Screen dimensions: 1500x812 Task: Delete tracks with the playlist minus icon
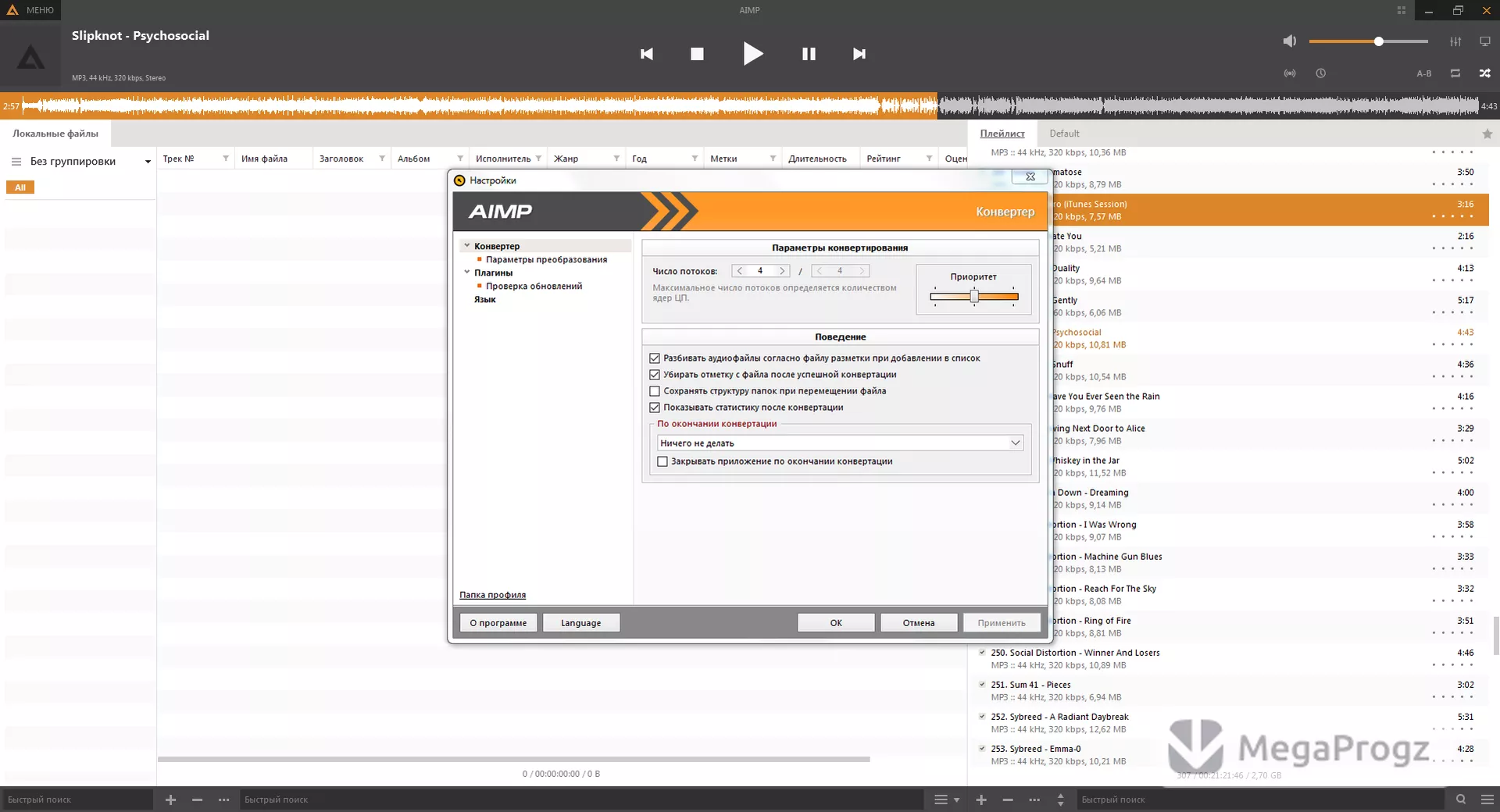(1008, 800)
